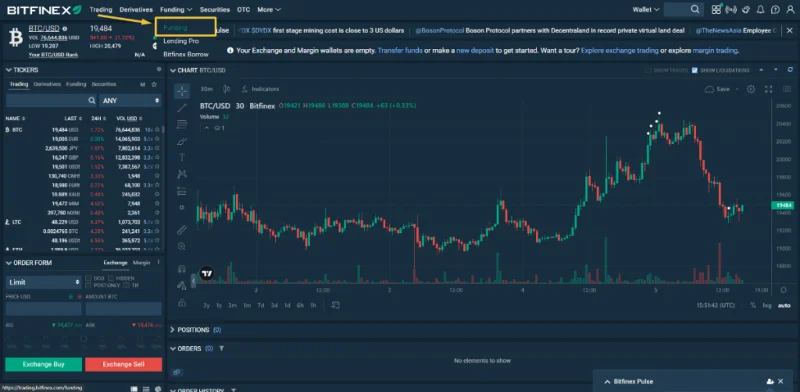800x392 pixels.
Task: Open the Limit order type dropdown
Action: tap(43, 282)
